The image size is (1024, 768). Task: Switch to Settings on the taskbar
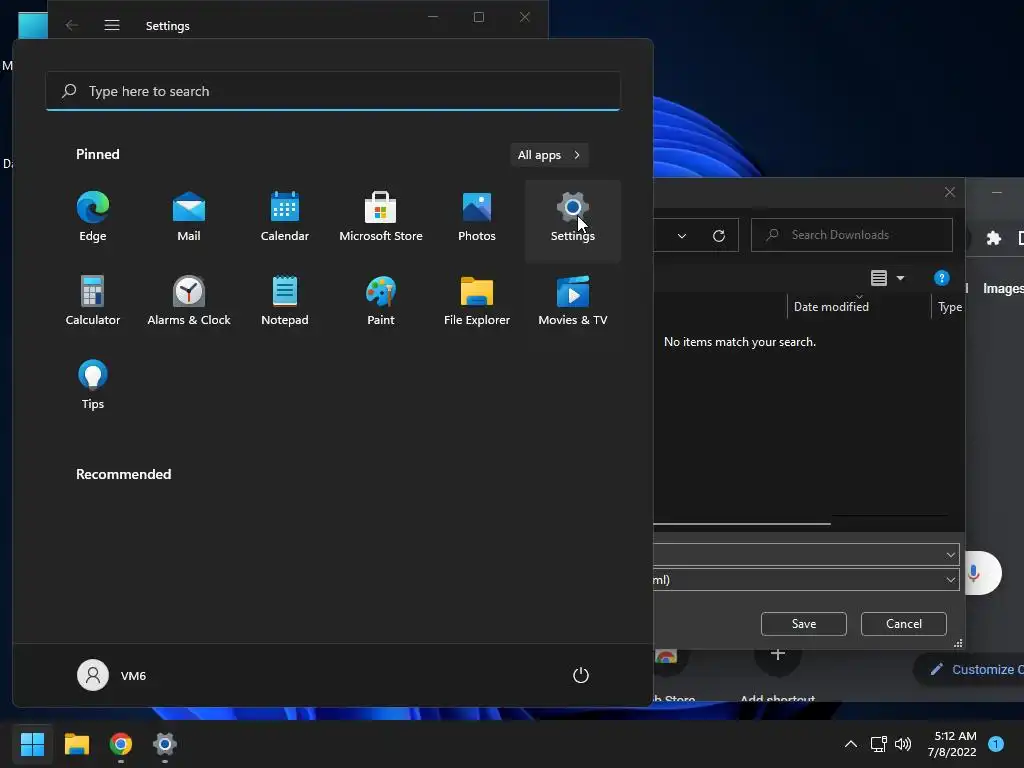165,744
